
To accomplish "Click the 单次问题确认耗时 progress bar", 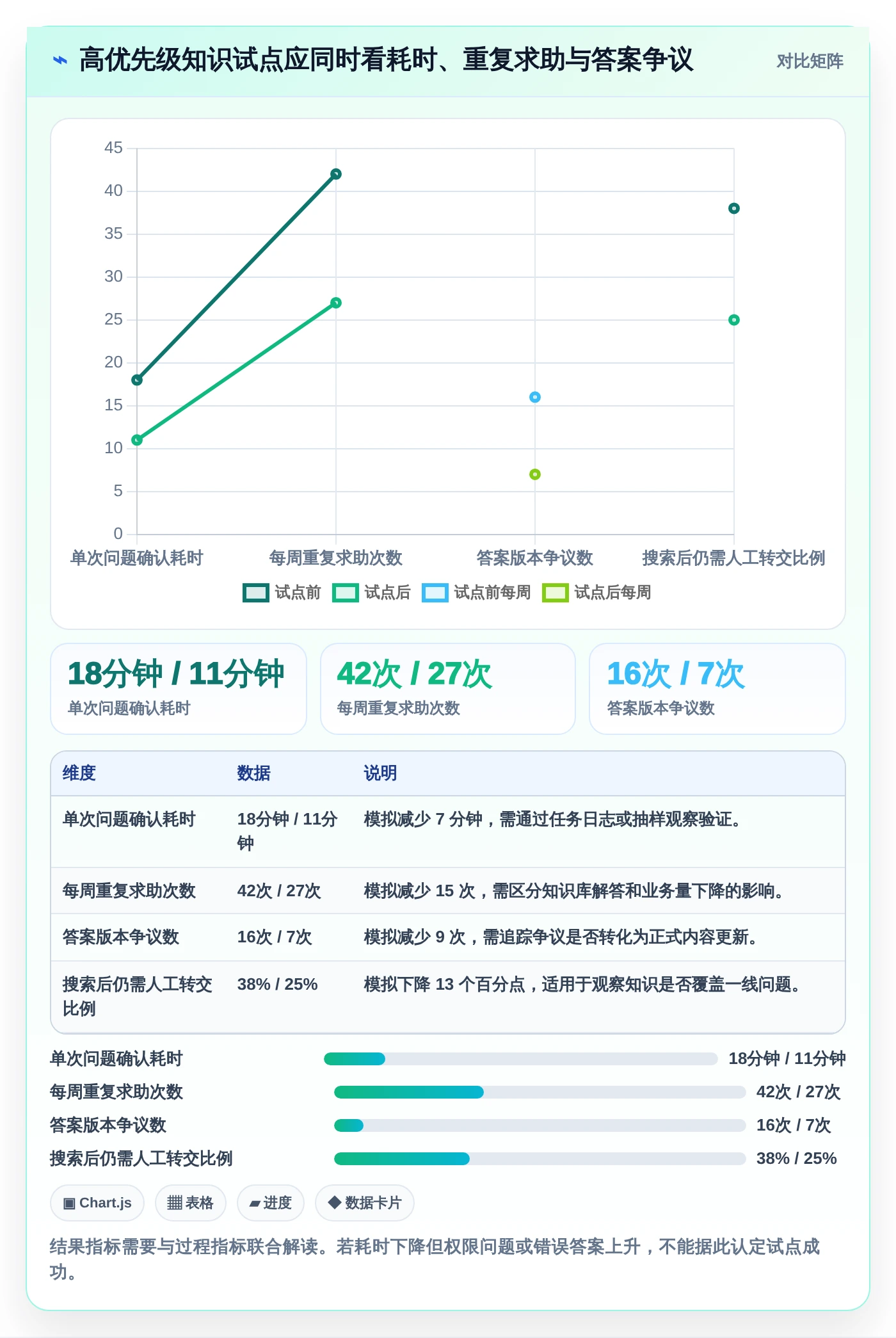I will tap(521, 1059).
